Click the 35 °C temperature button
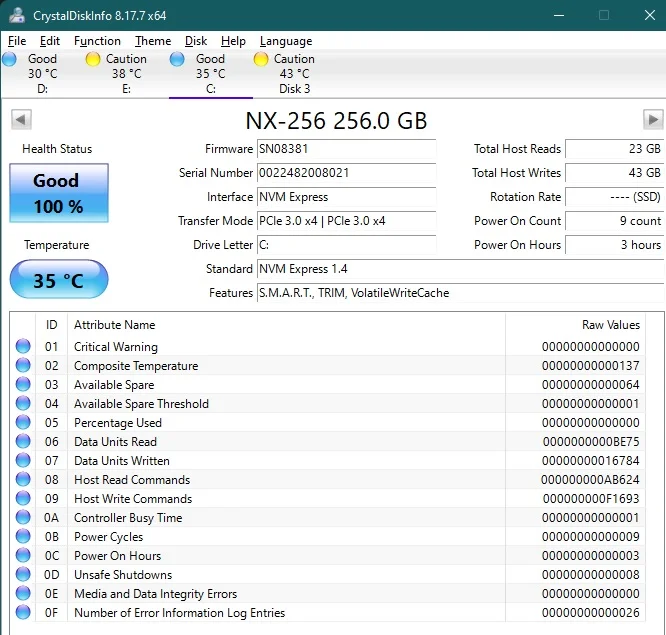The width and height of the screenshot is (666, 635). point(58,281)
